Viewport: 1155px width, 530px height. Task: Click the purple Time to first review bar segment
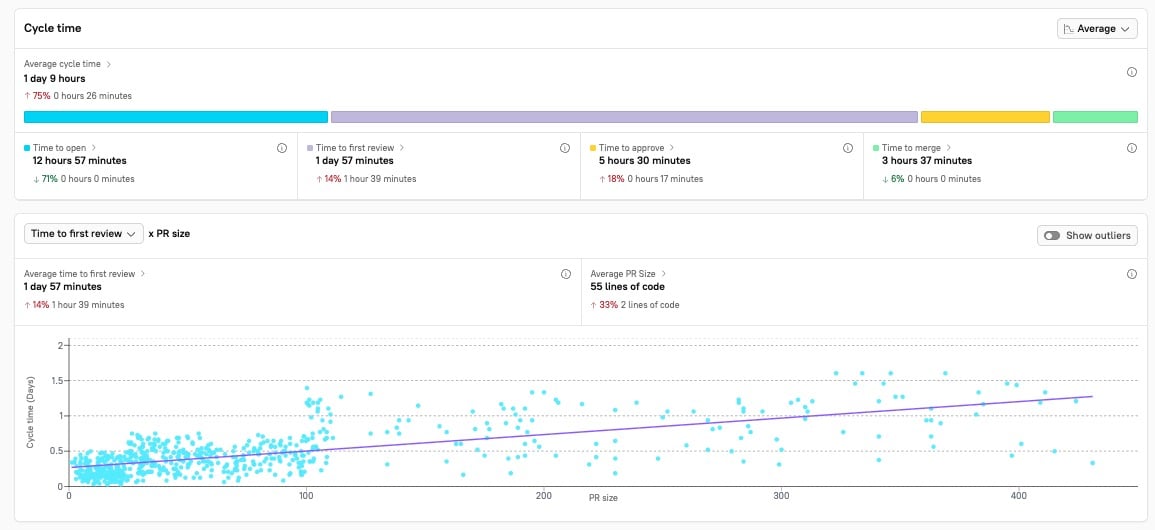coord(624,117)
